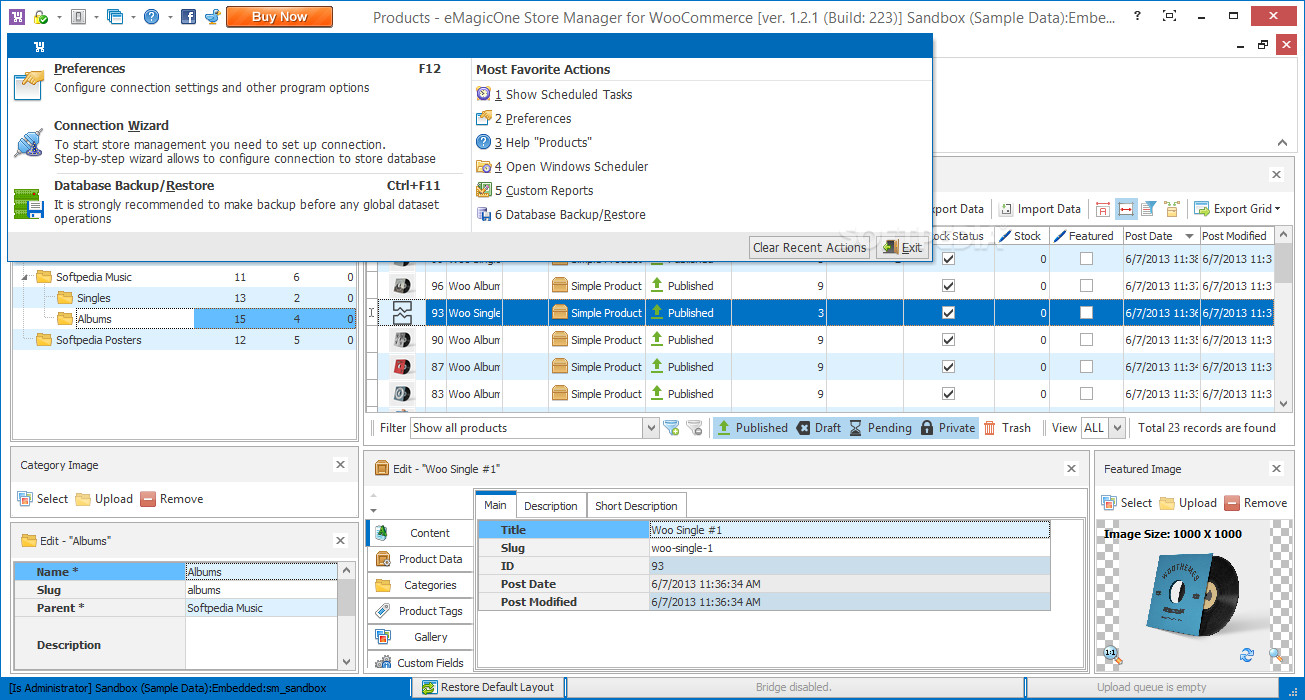Toggle the Private status filter
Screen dimensions: 1305x700
pos(948,428)
